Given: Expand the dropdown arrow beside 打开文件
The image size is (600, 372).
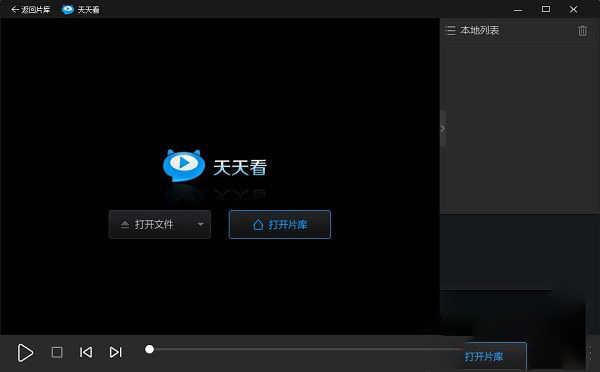Looking at the screenshot, I should pos(201,224).
